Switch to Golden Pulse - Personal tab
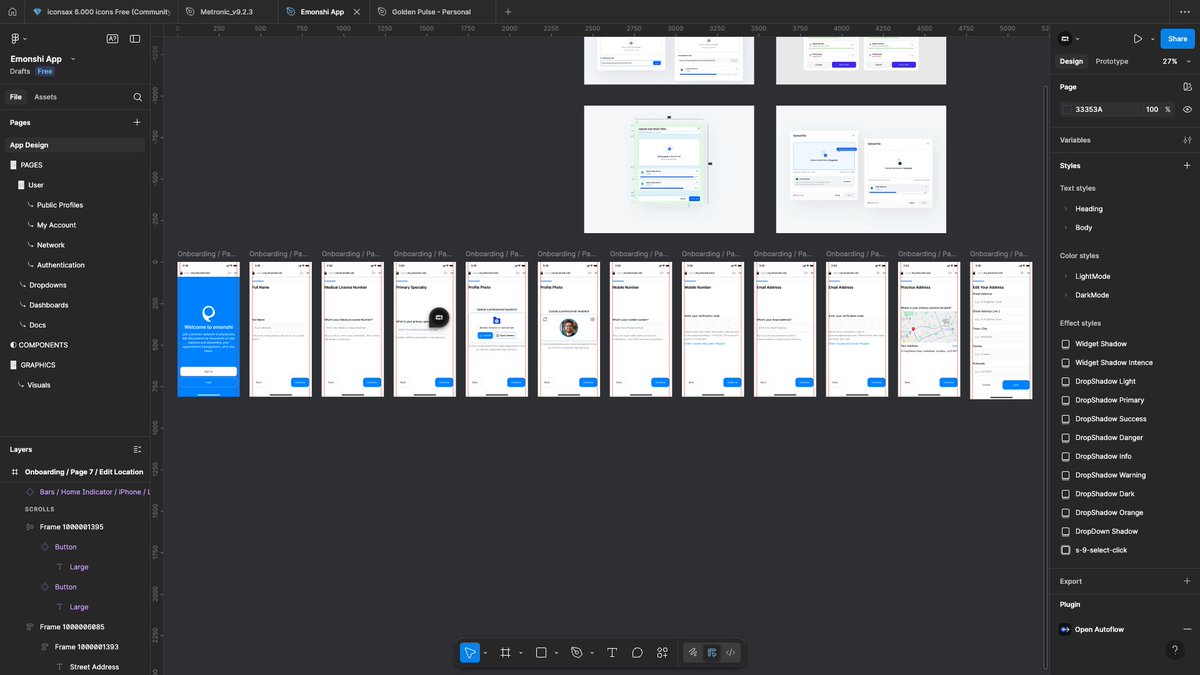This screenshot has height=675, width=1200. 431,12
